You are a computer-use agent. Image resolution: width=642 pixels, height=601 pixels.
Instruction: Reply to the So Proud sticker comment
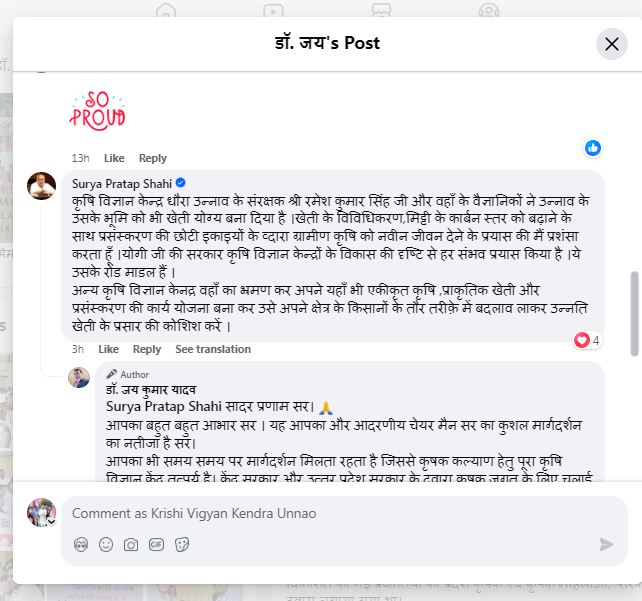[x=153, y=158]
